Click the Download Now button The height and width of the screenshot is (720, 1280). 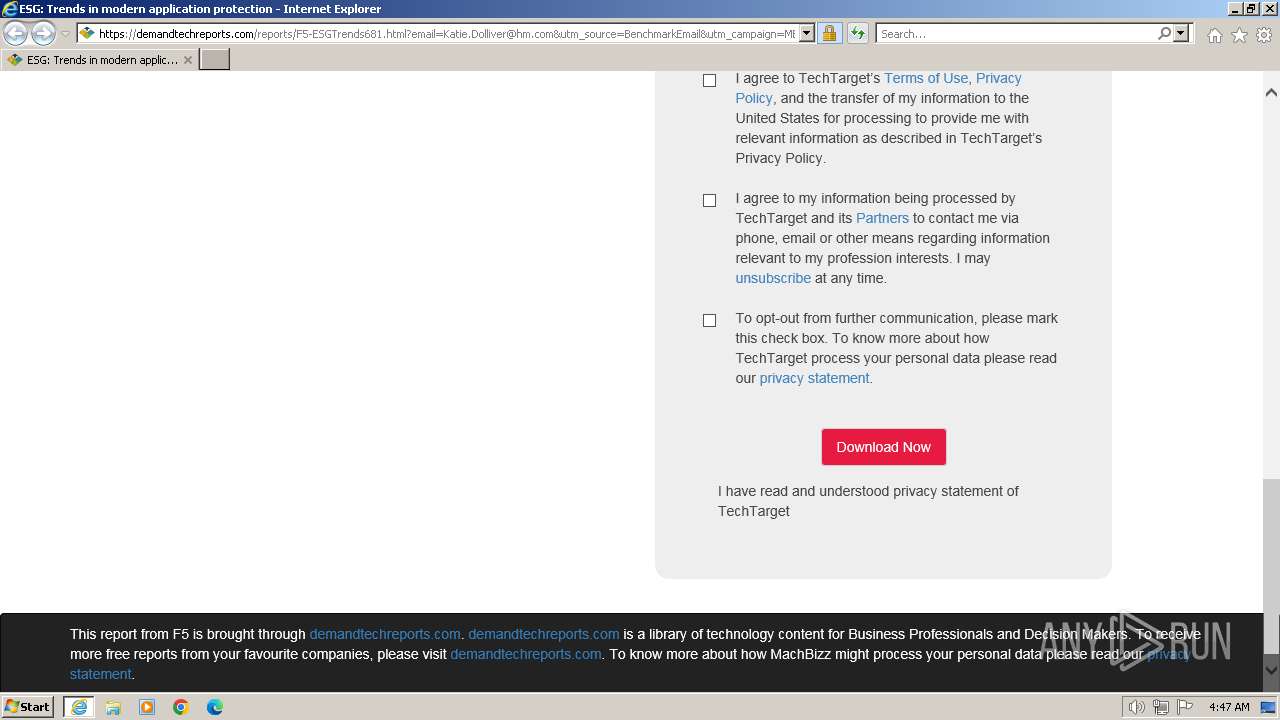point(884,447)
